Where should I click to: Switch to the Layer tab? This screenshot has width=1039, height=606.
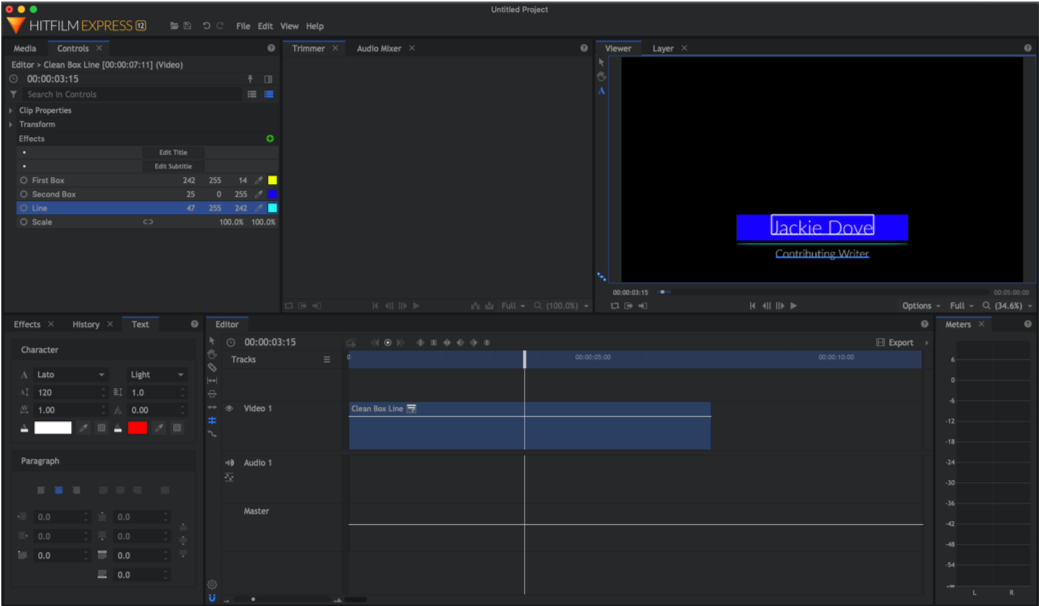[663, 48]
